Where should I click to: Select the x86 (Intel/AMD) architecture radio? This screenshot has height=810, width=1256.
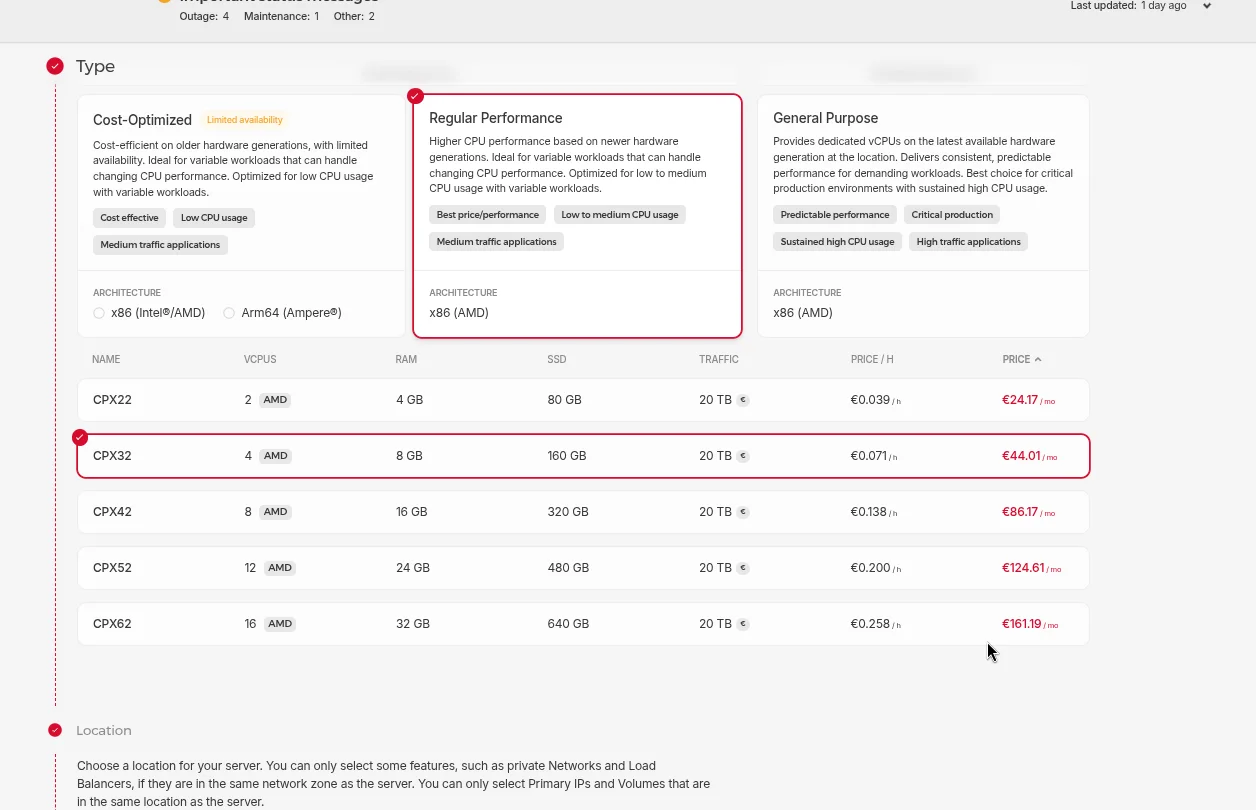(99, 313)
